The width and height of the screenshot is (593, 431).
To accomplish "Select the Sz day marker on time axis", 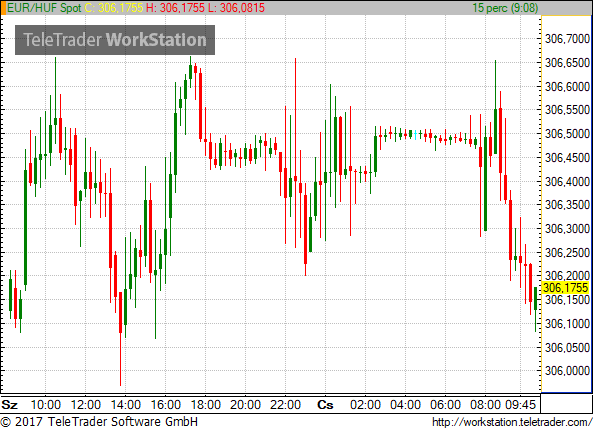I will (9, 405).
